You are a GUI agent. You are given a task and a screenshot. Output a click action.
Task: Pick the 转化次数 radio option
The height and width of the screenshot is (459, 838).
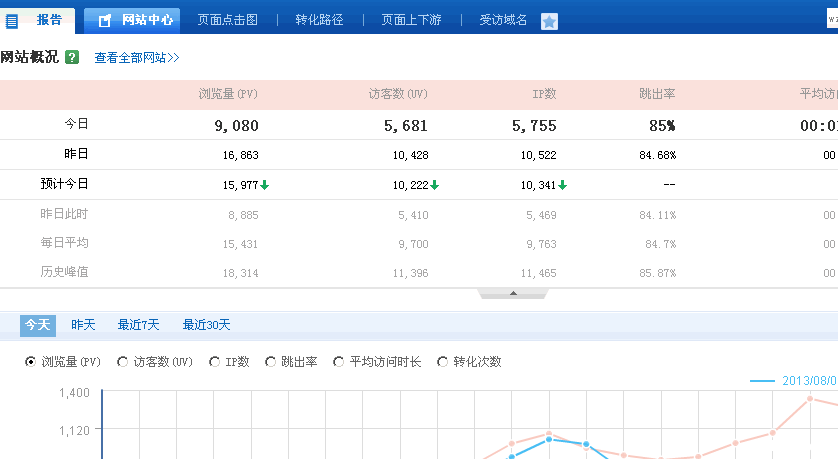[x=443, y=362]
